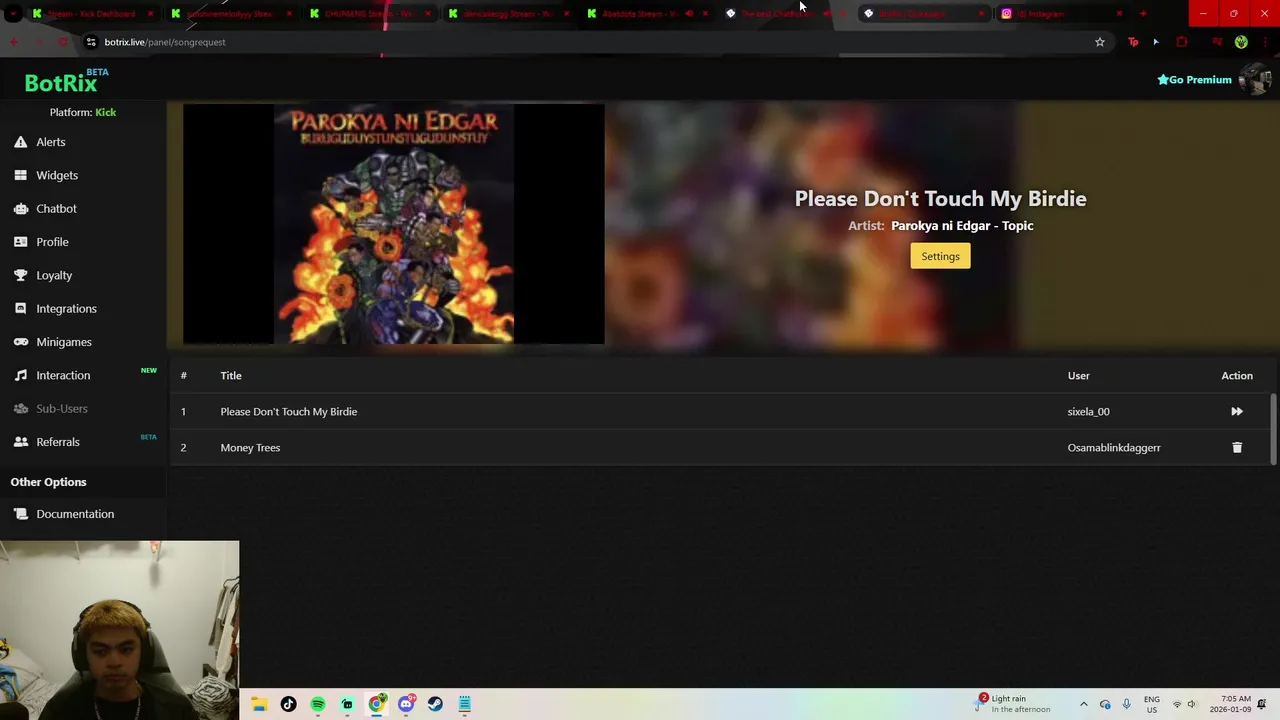Switch to the Instagram browser tab
1280x720 pixels.
pos(1062,14)
